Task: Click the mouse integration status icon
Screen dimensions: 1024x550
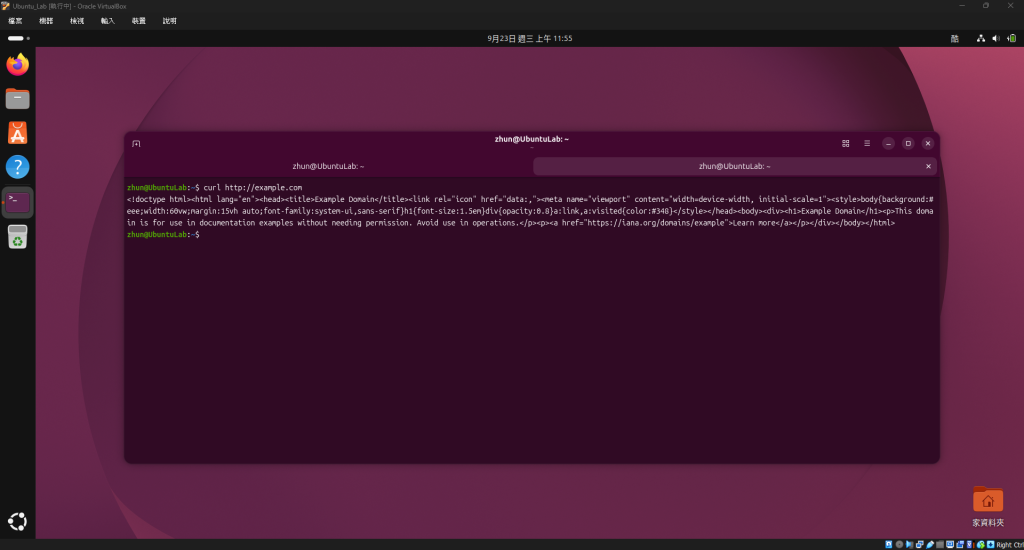Action: [x=981, y=544]
